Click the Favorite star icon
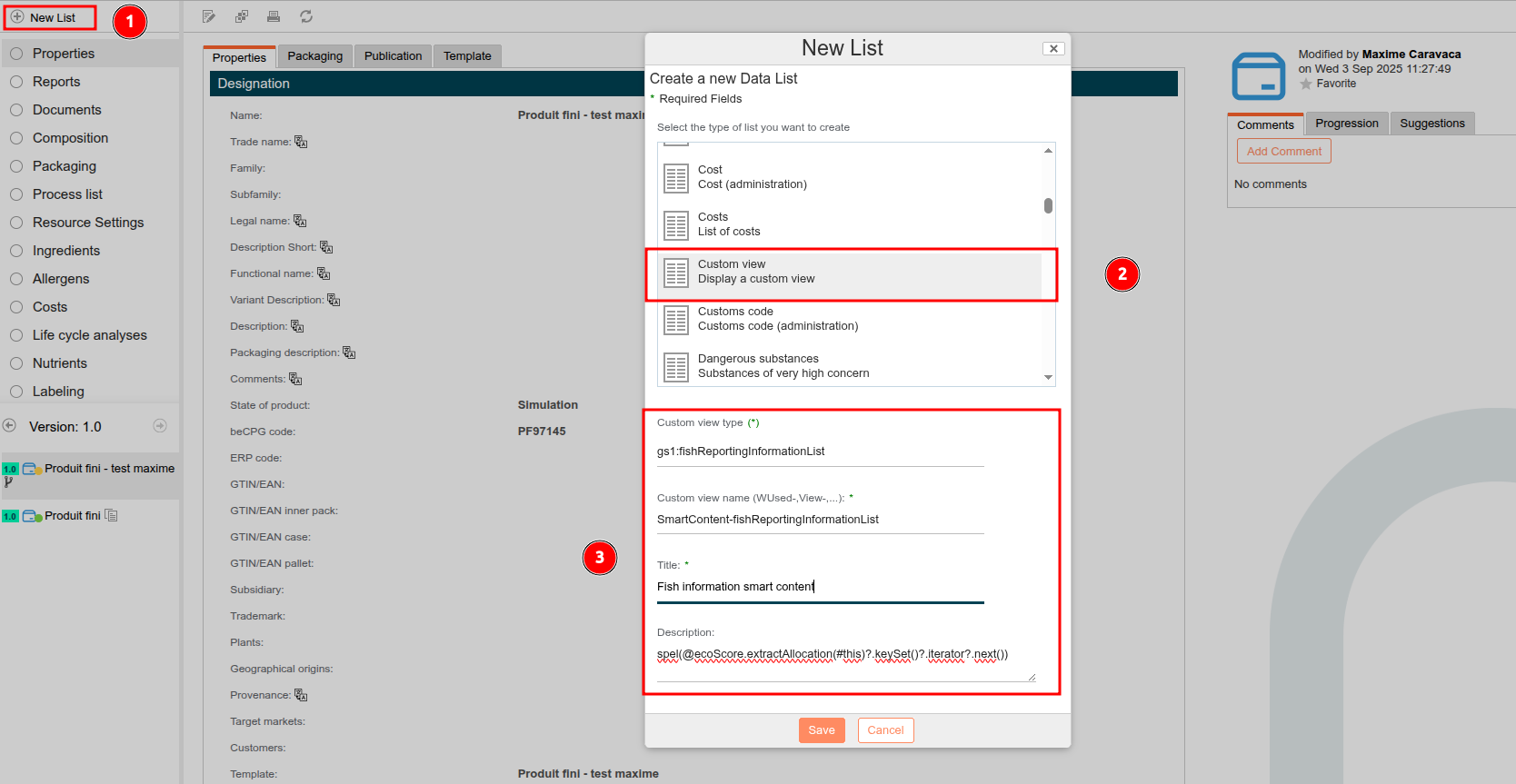This screenshot has height=784, width=1516. (x=1306, y=84)
